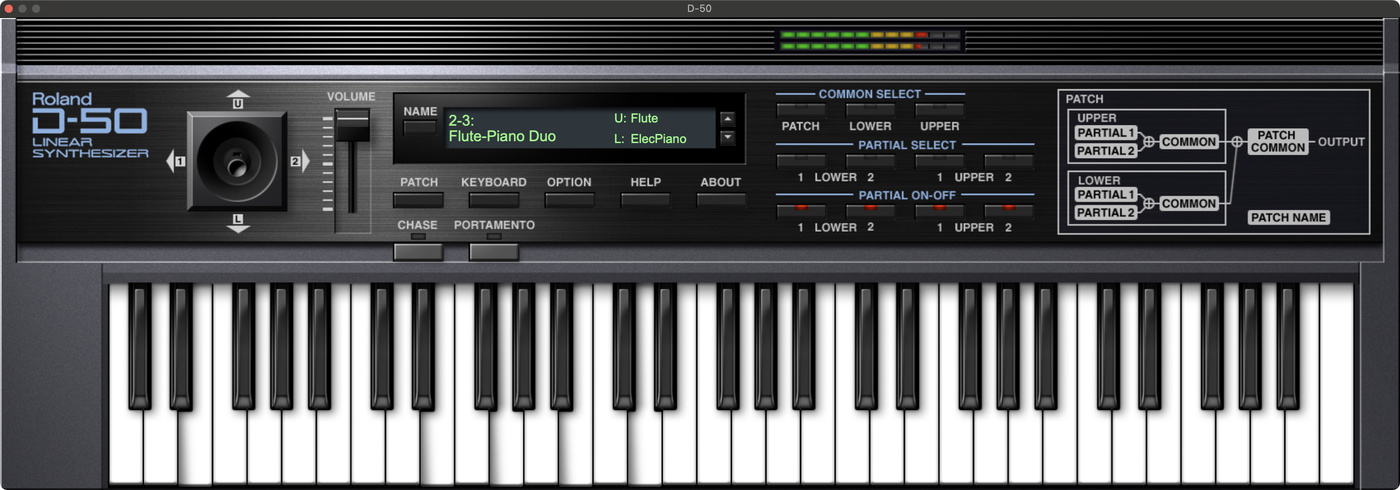1400x490 pixels.
Task: Click the PATCH NAME block
Action: coord(1289,217)
